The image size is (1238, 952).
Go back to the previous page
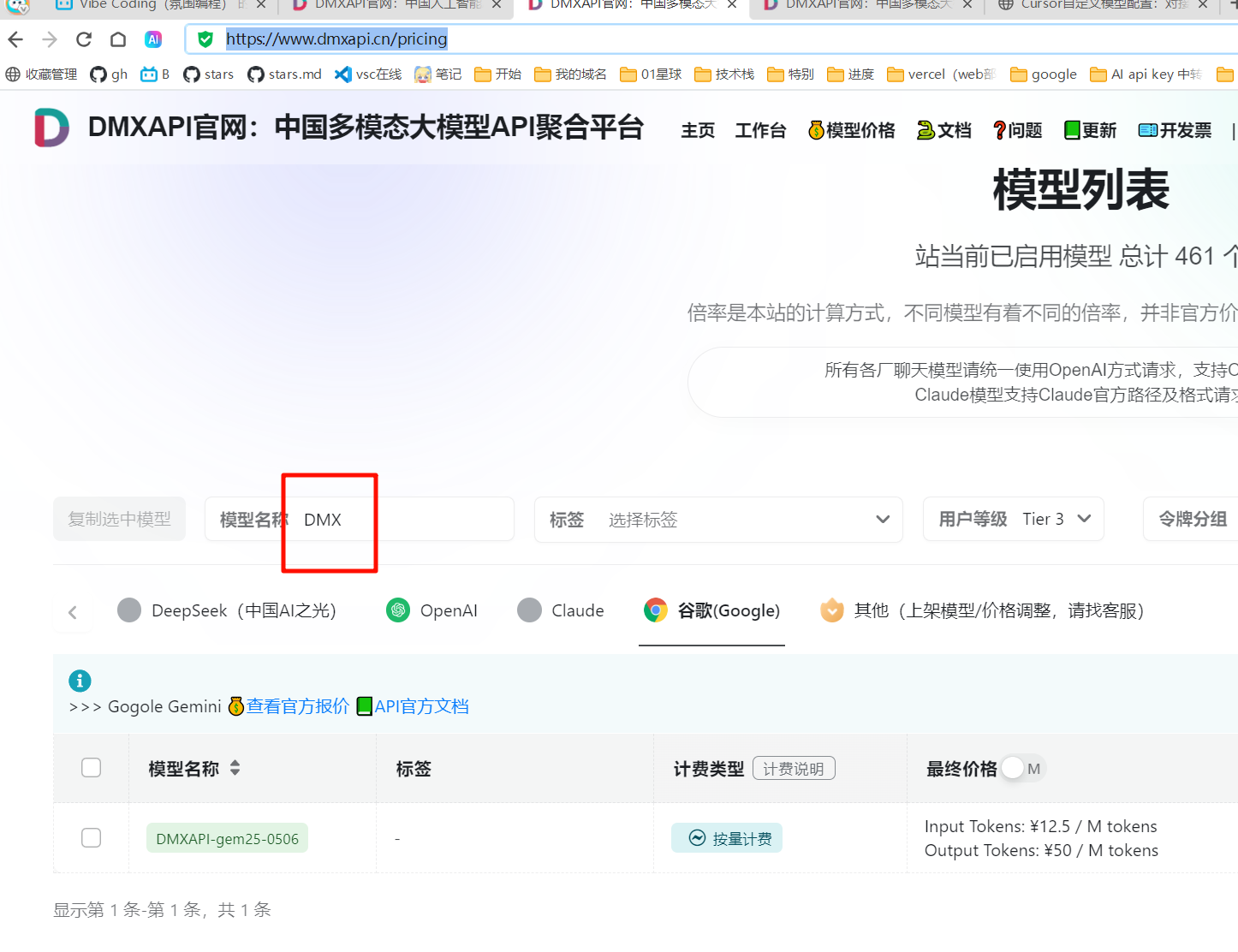click(x=15, y=39)
